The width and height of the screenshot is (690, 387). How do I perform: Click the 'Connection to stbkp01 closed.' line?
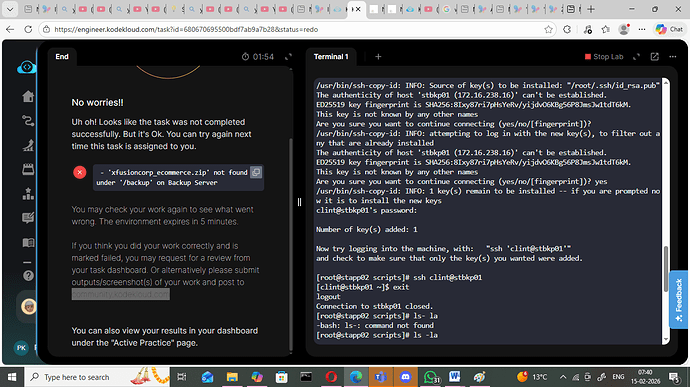374,306
